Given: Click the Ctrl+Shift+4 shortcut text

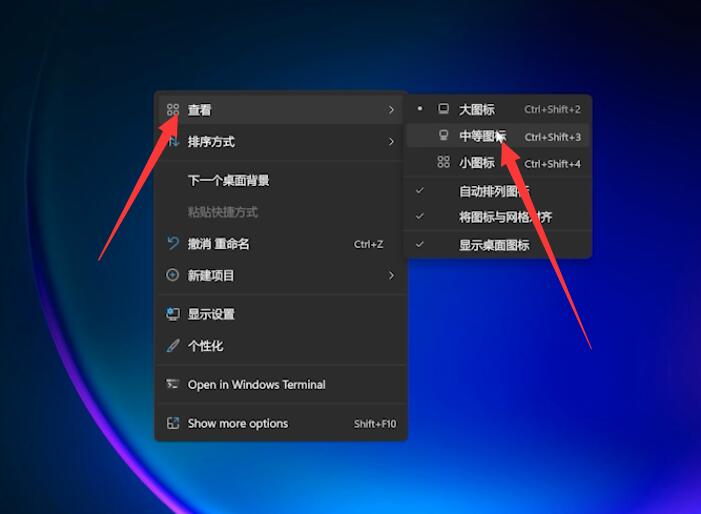Looking at the screenshot, I should click(552, 164).
